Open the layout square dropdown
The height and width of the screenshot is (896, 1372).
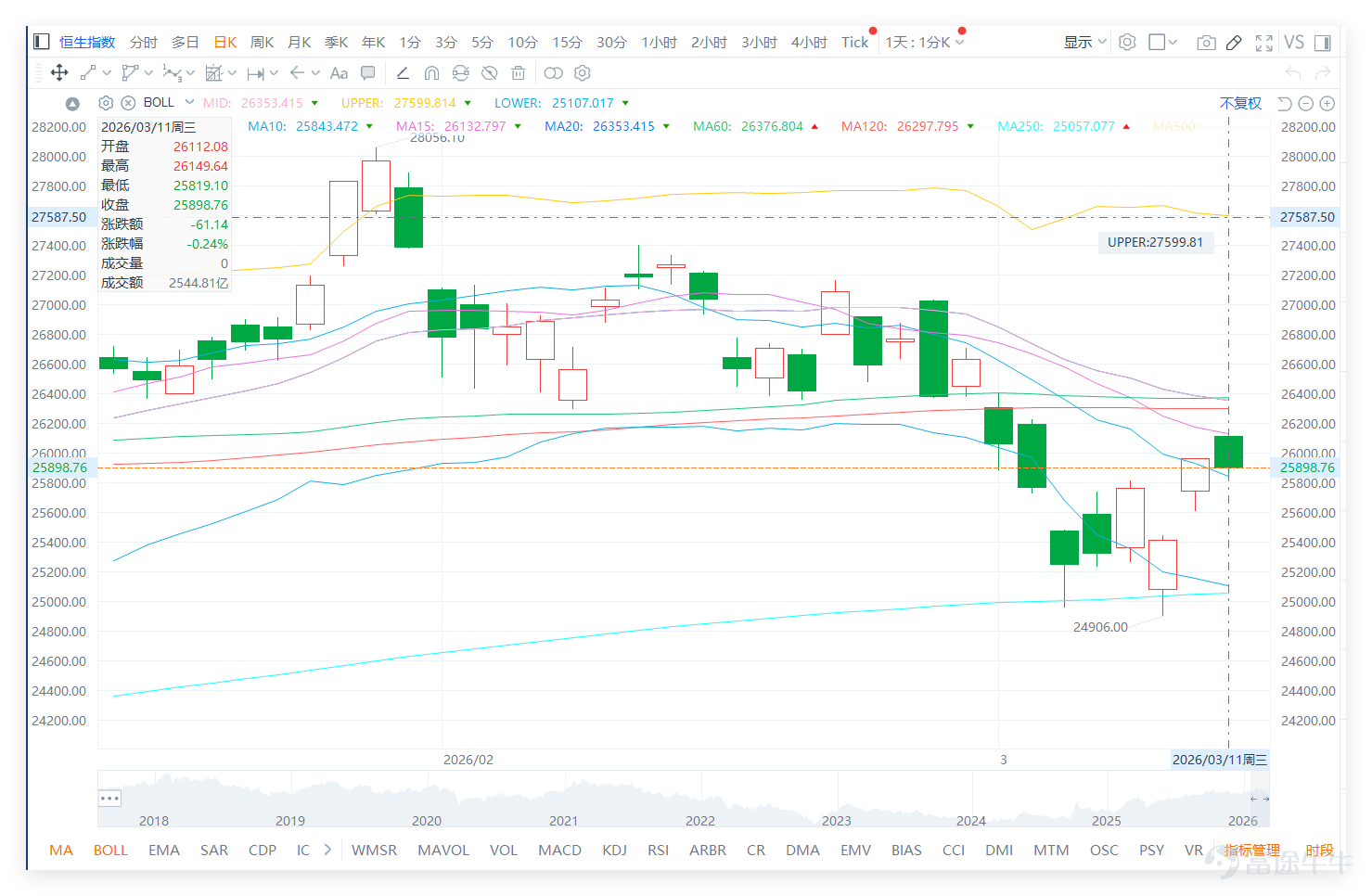tap(1163, 42)
